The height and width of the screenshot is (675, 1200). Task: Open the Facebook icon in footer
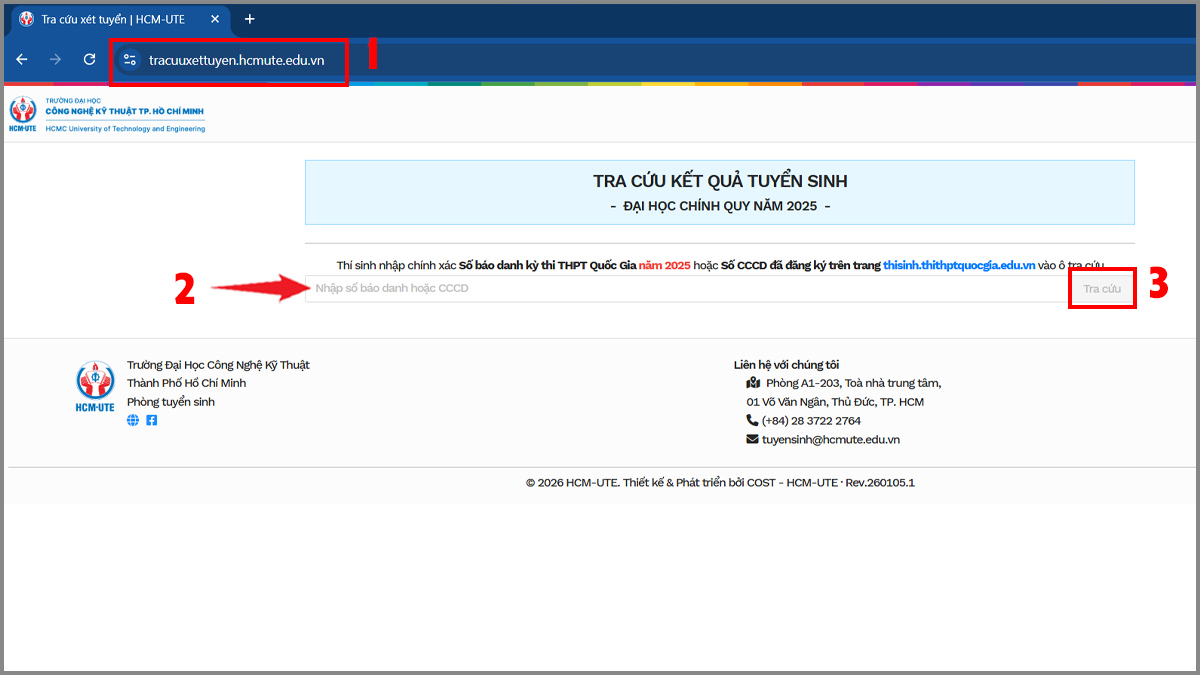tap(152, 420)
